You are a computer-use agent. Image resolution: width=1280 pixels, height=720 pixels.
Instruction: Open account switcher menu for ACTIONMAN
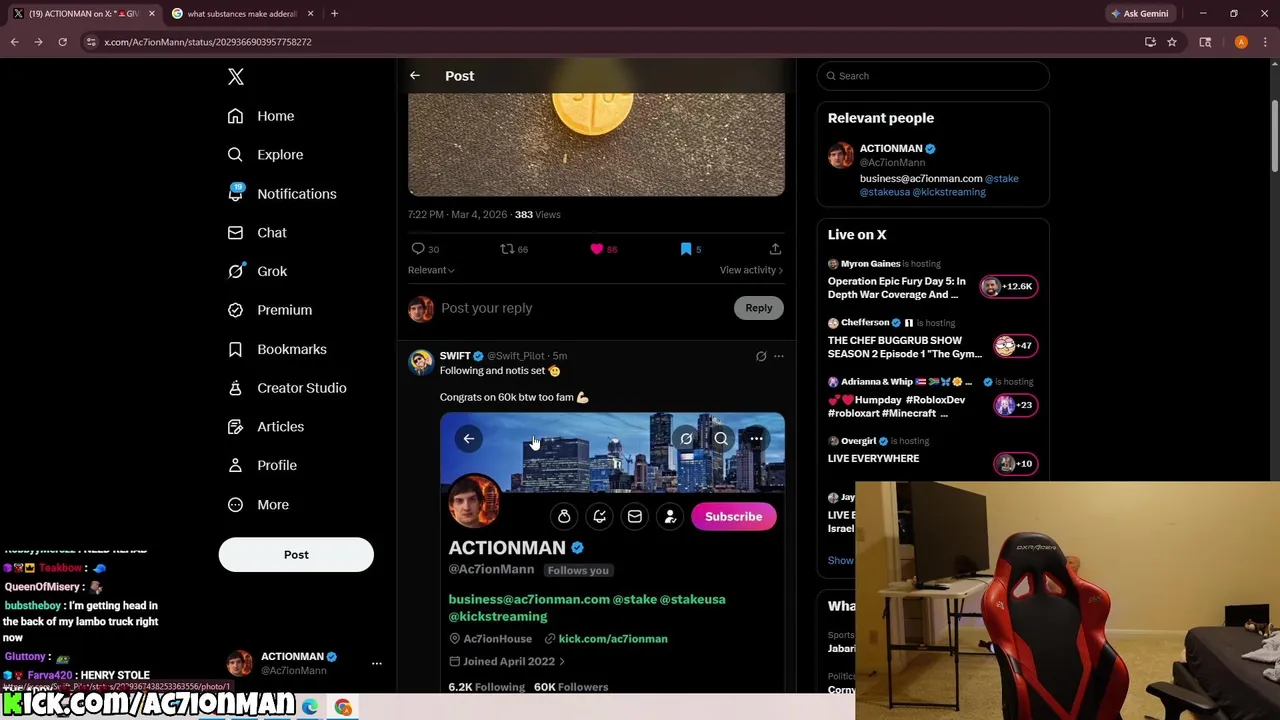(376, 663)
